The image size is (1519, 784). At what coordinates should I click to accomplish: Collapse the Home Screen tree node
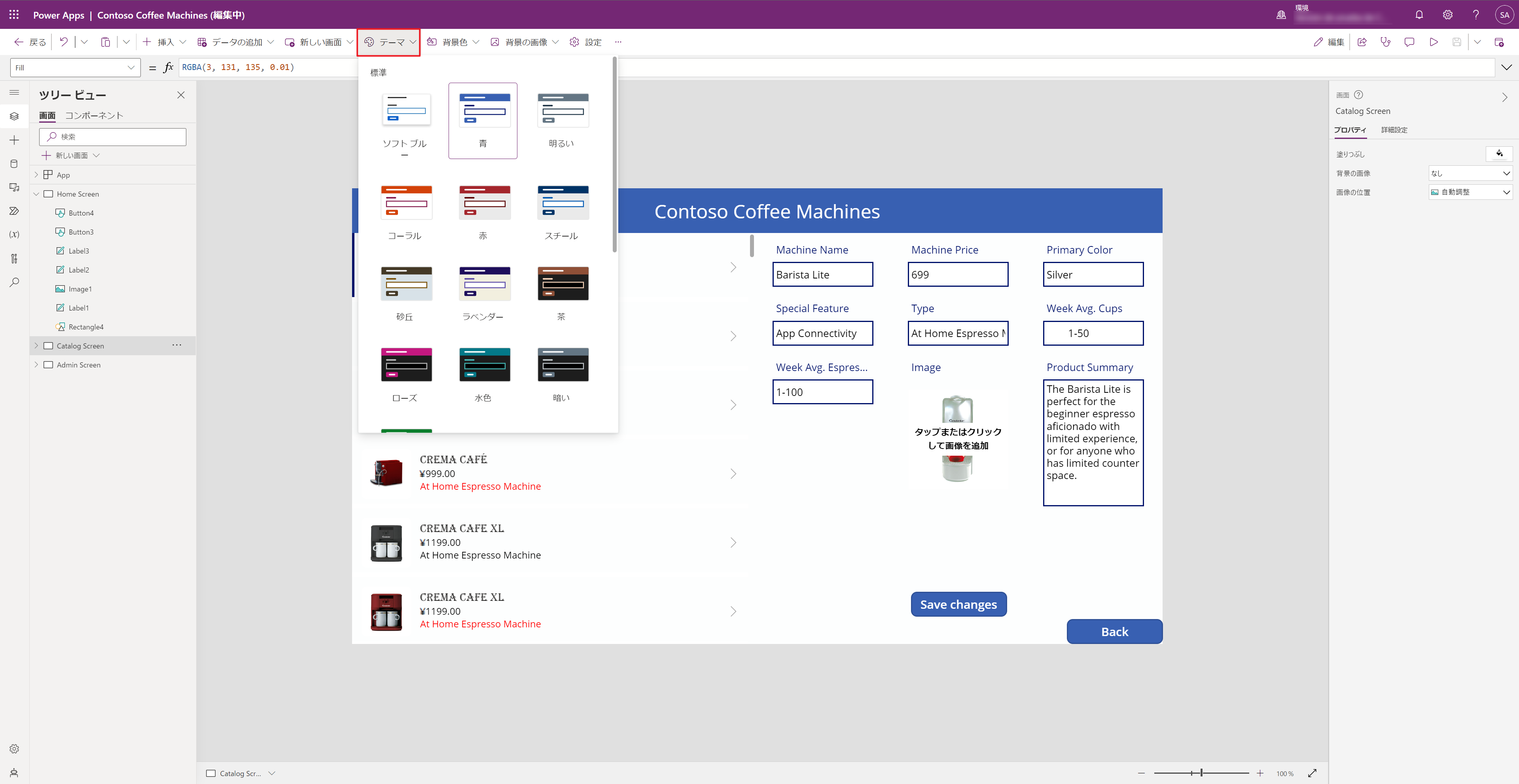pyautogui.click(x=36, y=193)
